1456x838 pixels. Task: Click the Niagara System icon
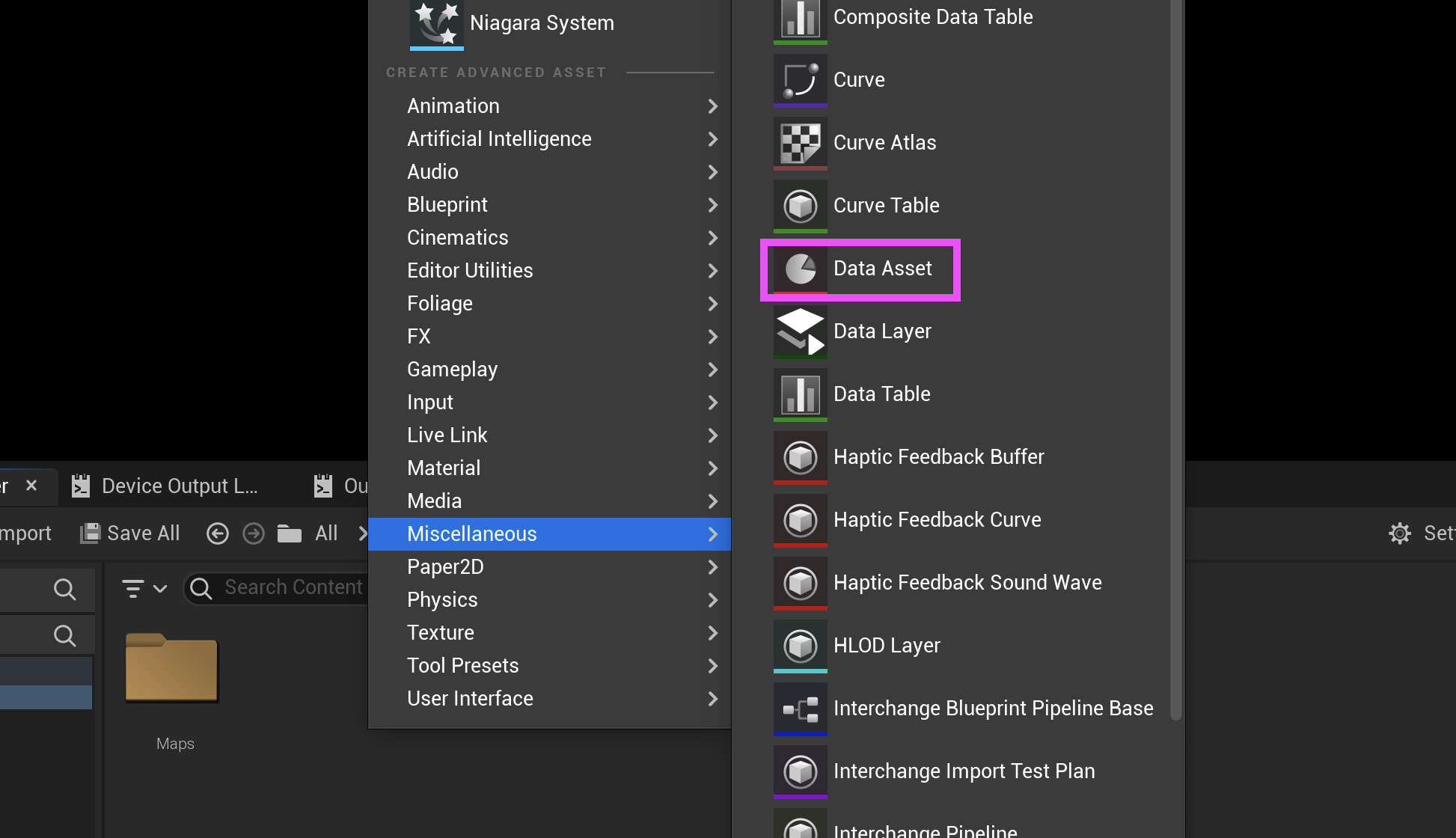pos(436,24)
